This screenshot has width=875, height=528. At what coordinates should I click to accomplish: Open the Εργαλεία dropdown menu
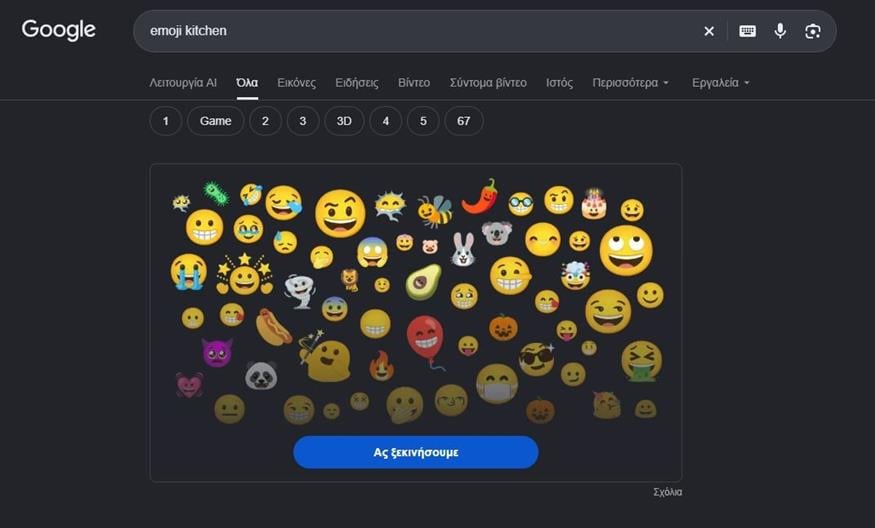(720, 83)
